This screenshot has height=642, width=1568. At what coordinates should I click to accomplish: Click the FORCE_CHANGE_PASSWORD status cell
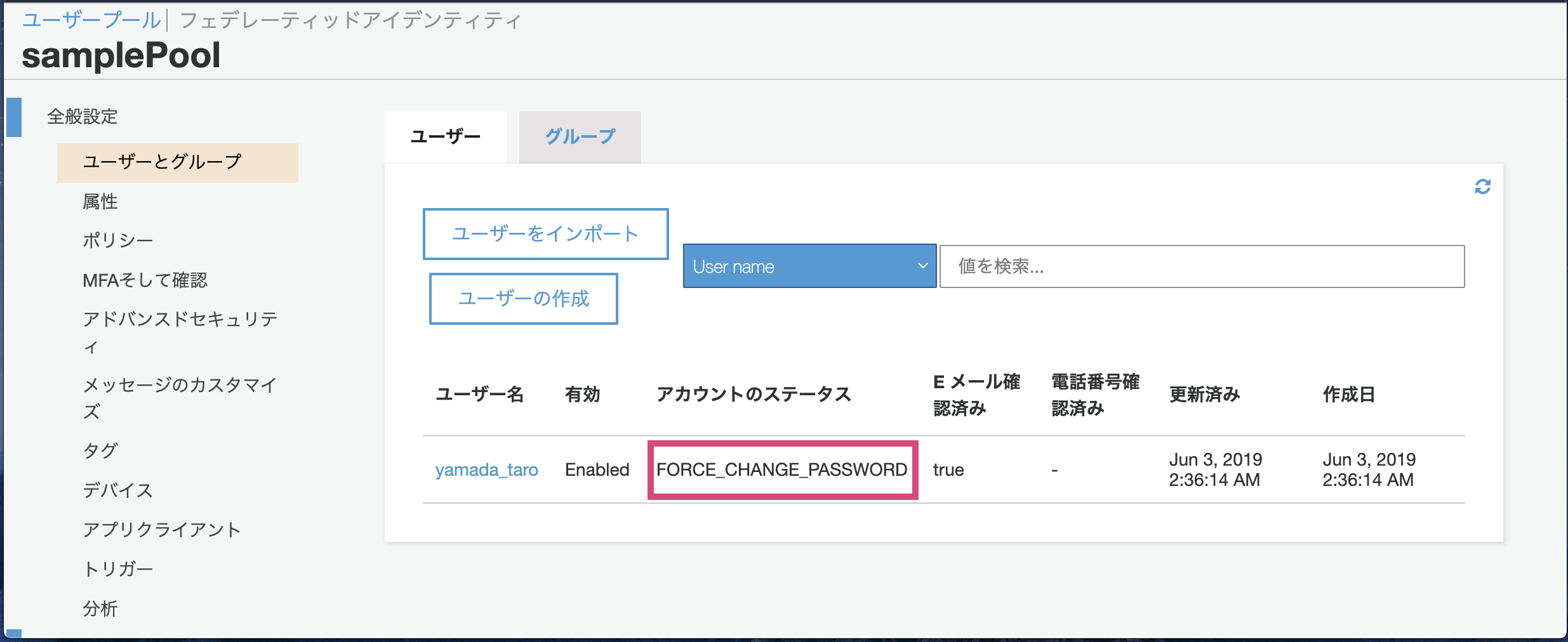pyautogui.click(x=782, y=470)
